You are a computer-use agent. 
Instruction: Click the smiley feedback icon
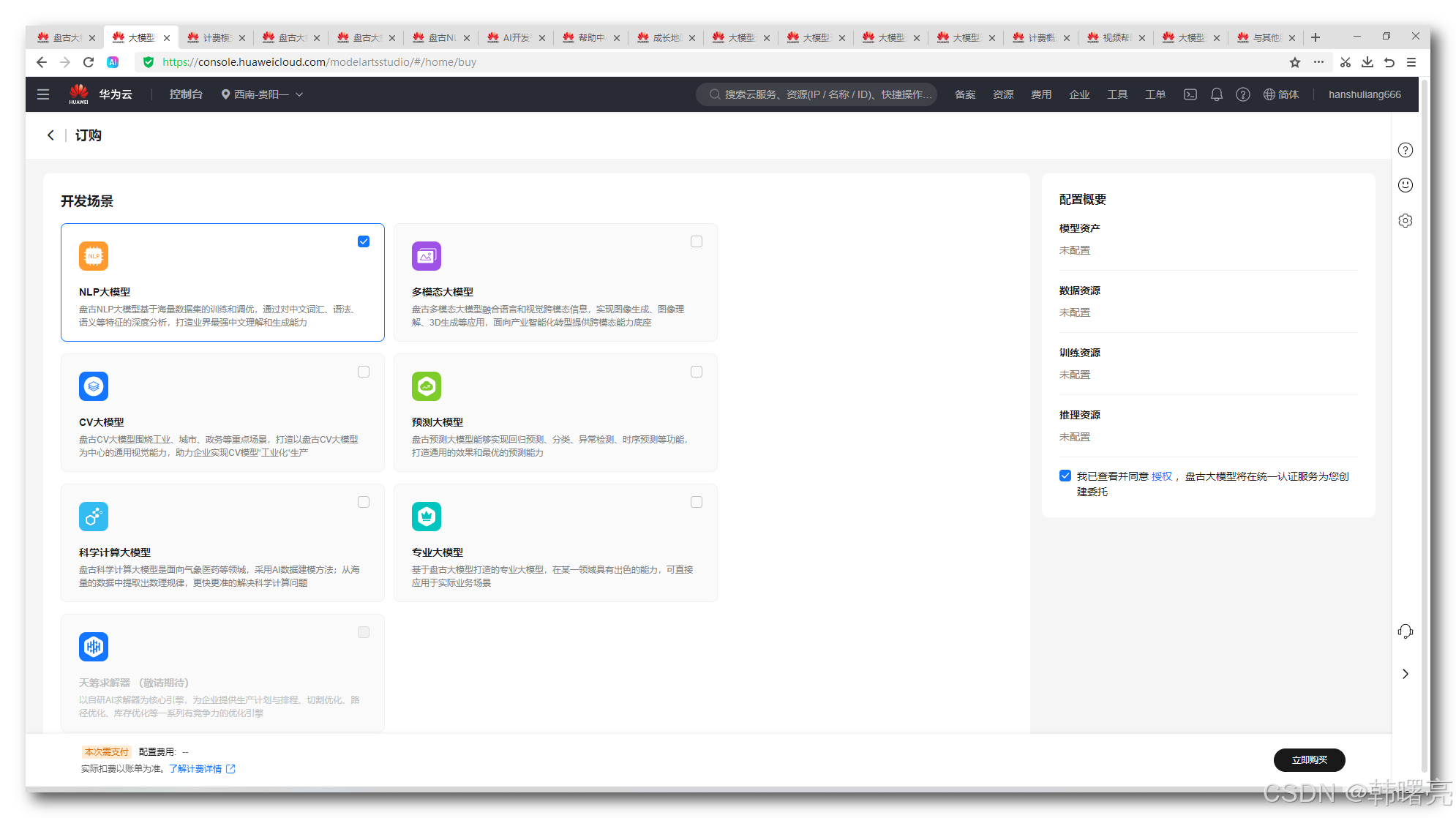coord(1405,185)
